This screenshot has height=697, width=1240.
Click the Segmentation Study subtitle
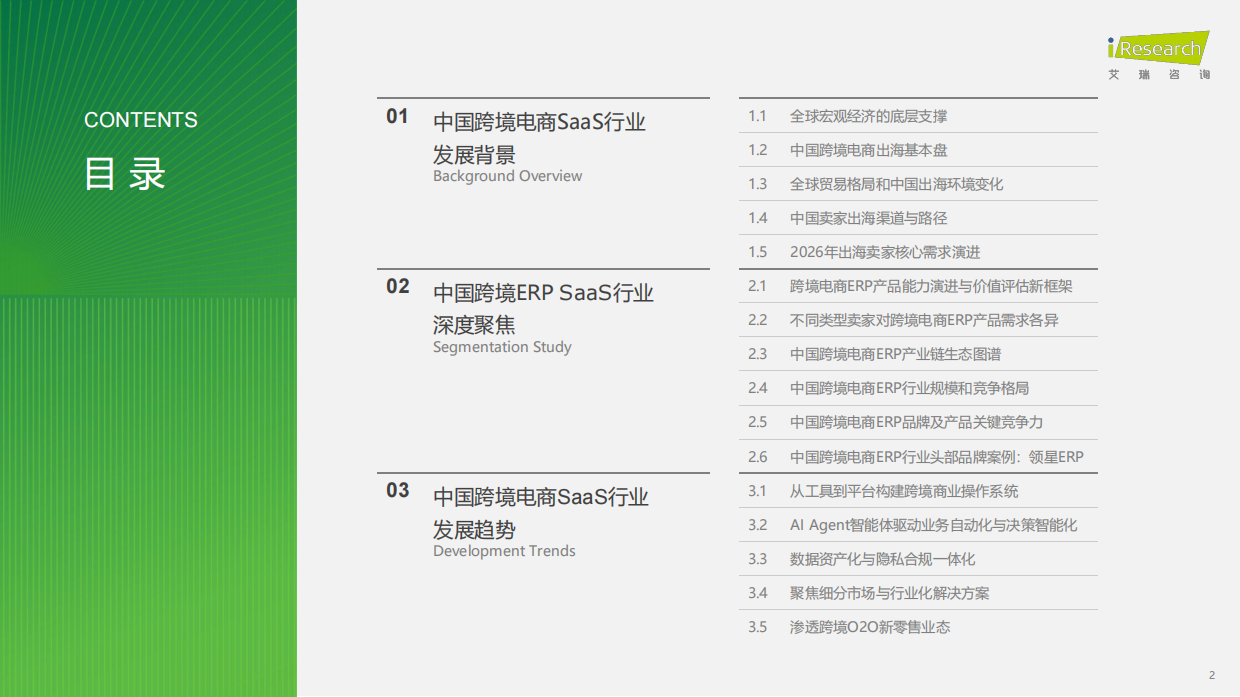(502, 347)
